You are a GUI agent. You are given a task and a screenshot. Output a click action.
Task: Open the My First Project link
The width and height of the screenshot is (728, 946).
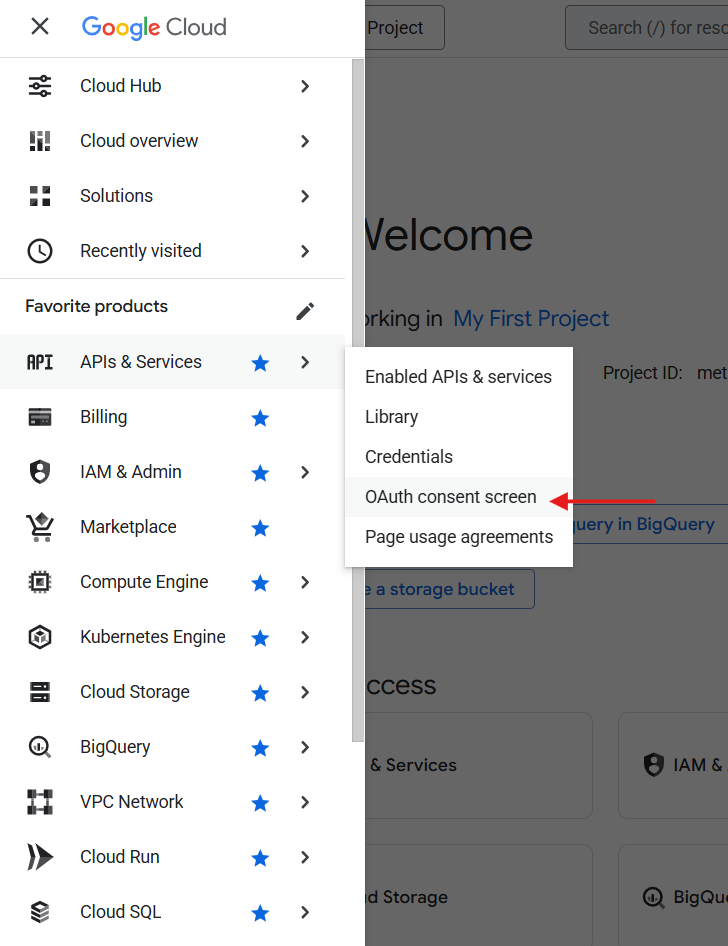pos(531,318)
